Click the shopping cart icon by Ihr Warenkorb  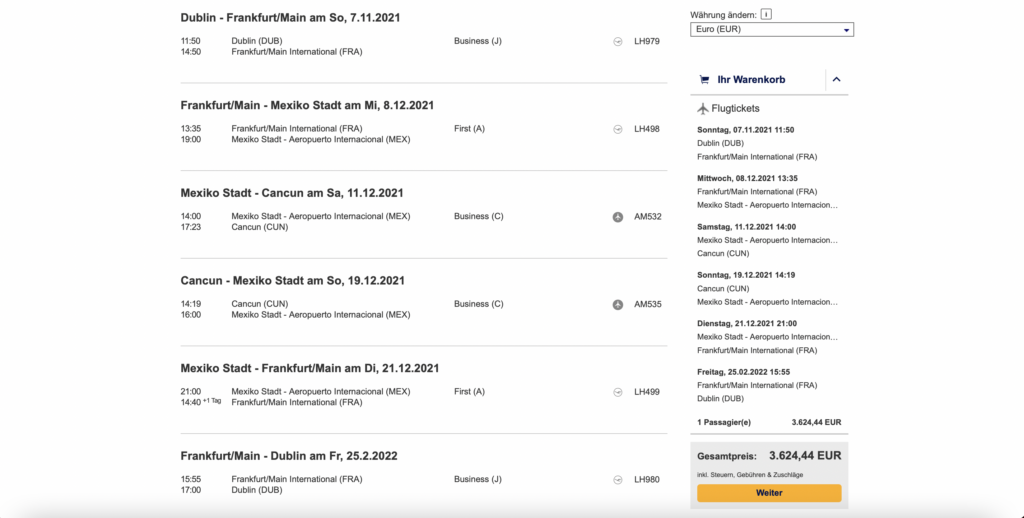[x=705, y=80]
